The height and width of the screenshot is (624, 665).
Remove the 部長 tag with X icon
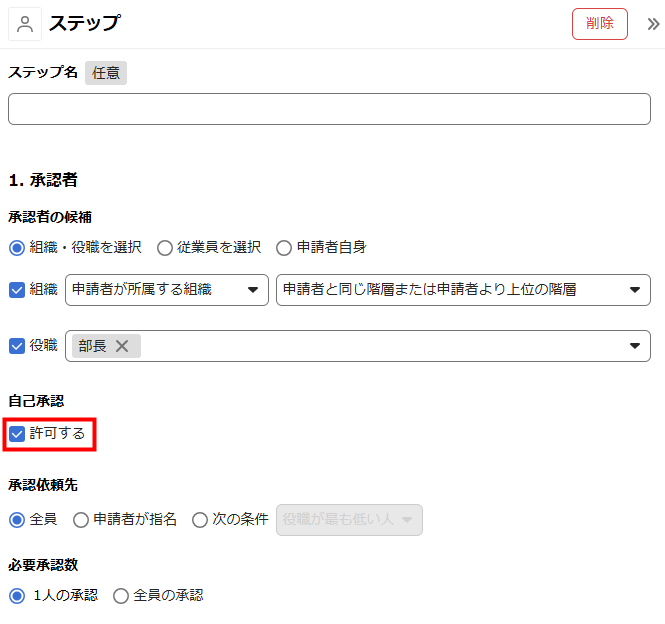pos(122,346)
